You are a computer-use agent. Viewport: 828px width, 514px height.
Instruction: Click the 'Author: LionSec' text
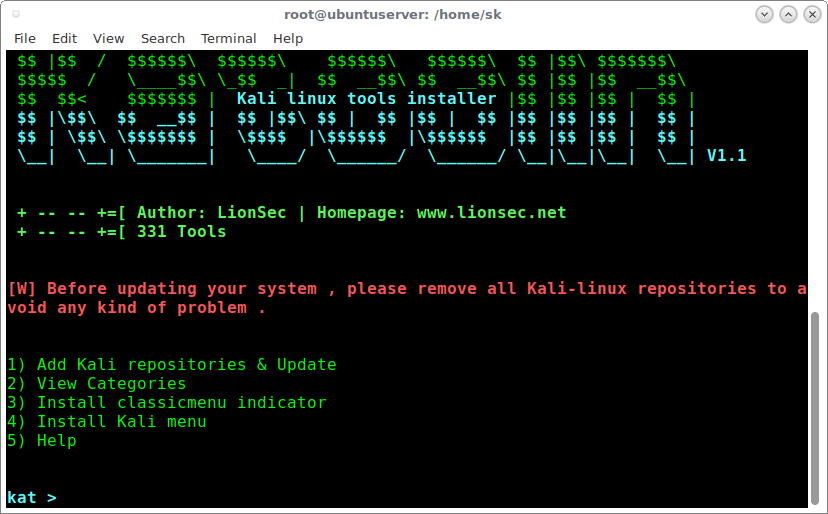coord(211,212)
